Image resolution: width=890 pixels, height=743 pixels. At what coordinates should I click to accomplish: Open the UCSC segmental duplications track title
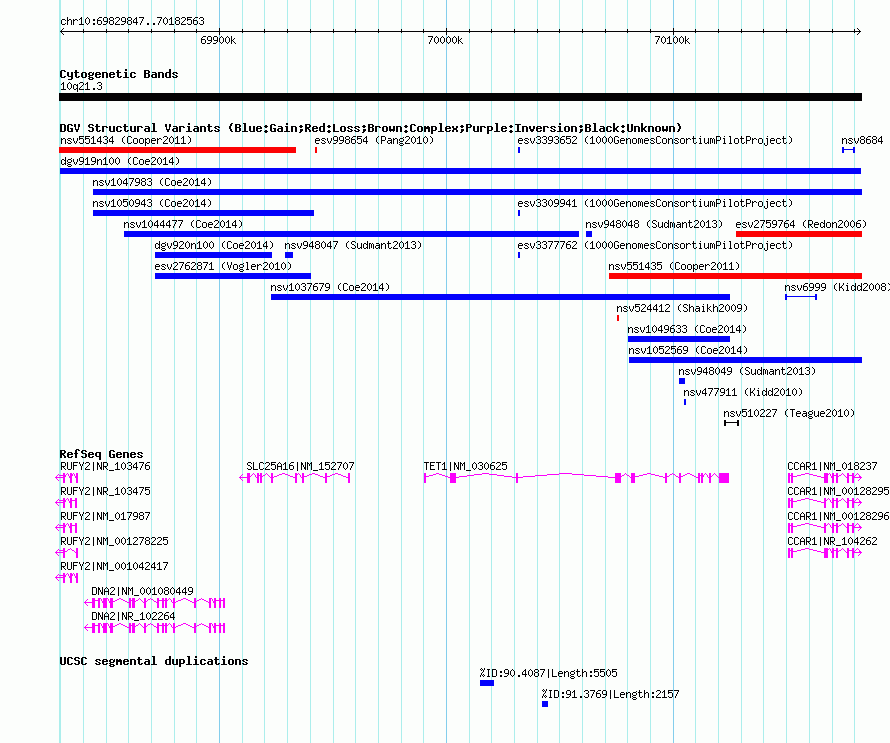(154, 661)
